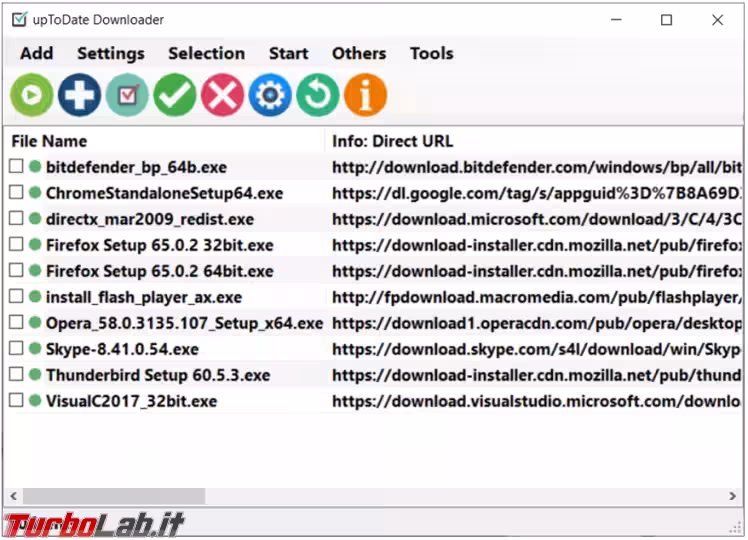Click the download.skype.com URL cell

(x=537, y=349)
